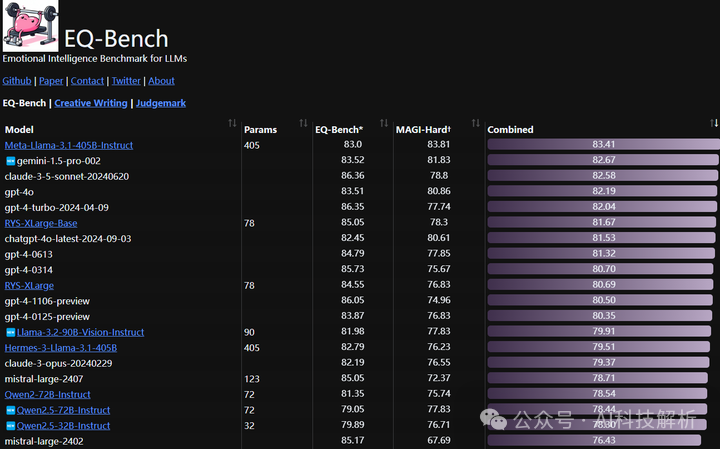Image resolution: width=720 pixels, height=449 pixels.
Task: Sort table by MAGI-Hard column arrows
Action: (x=476, y=123)
